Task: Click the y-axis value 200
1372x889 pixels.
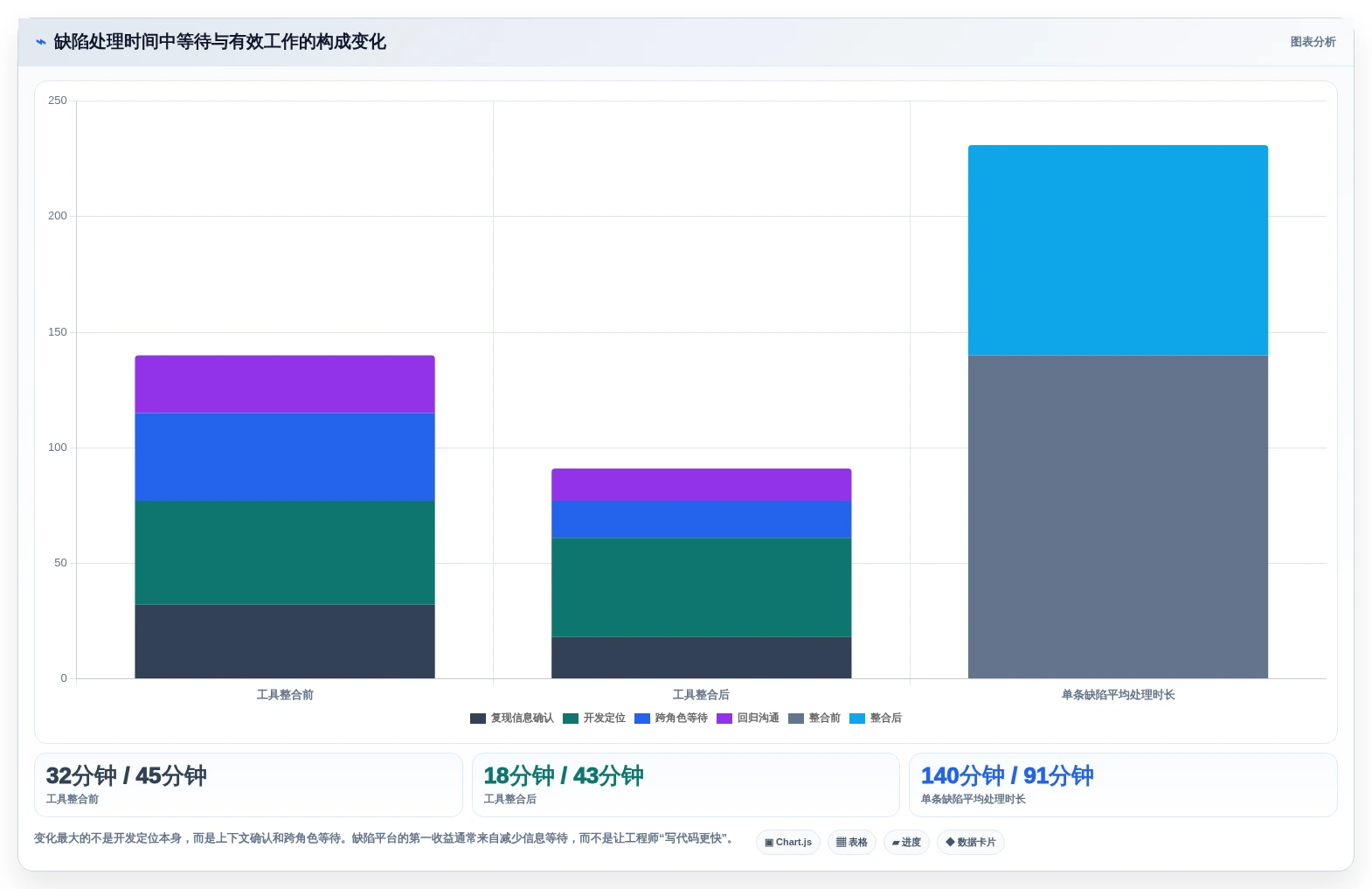Action: pos(58,216)
